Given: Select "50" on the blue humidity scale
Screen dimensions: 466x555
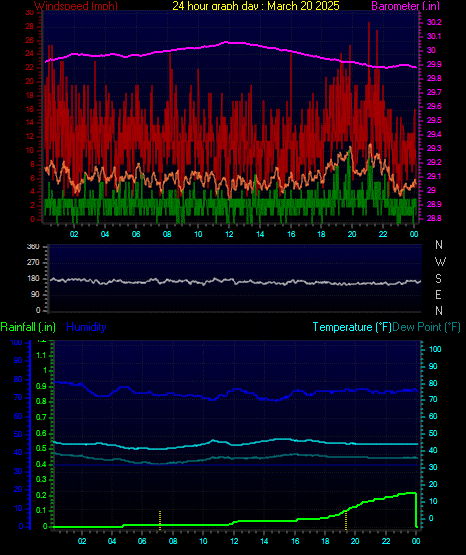Looking at the screenshot, I should [x=18, y=434].
